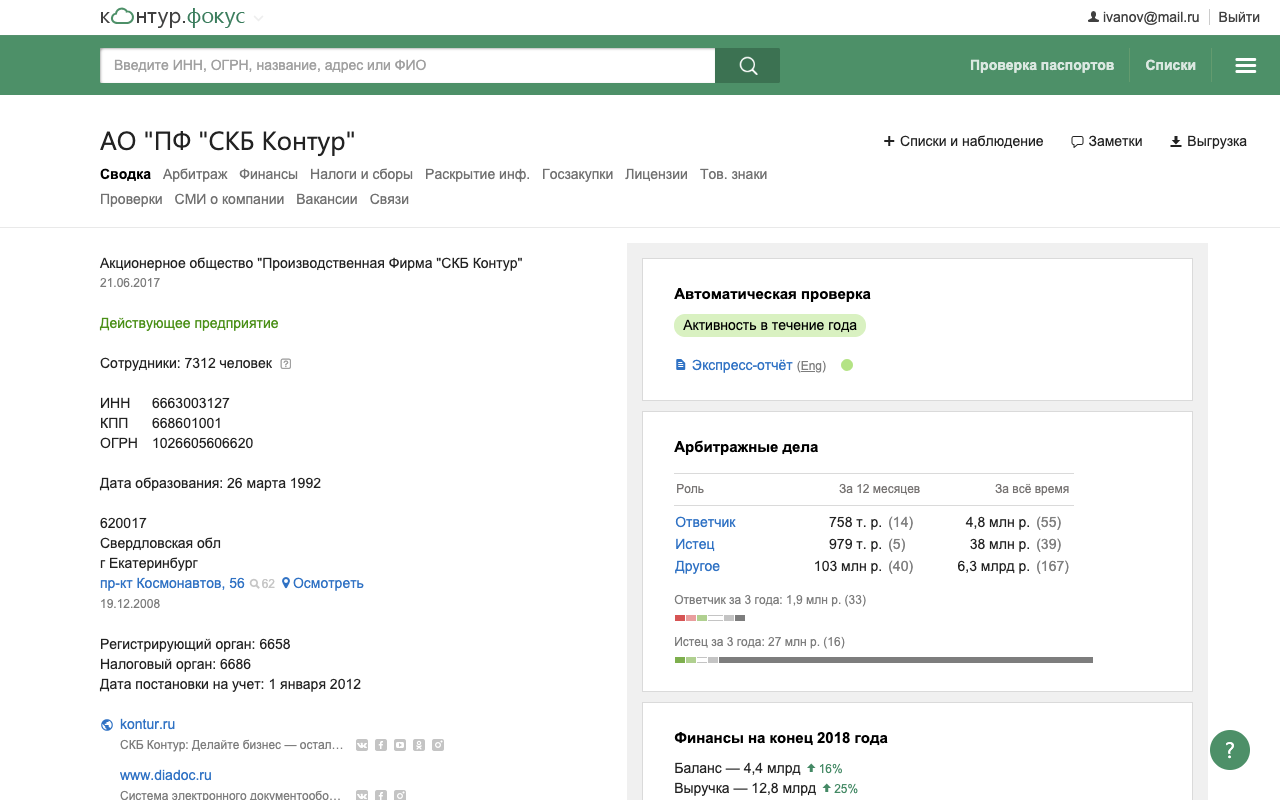This screenshot has height=800, width=1280.
Task: Click the magnifier search button
Action: (748, 66)
